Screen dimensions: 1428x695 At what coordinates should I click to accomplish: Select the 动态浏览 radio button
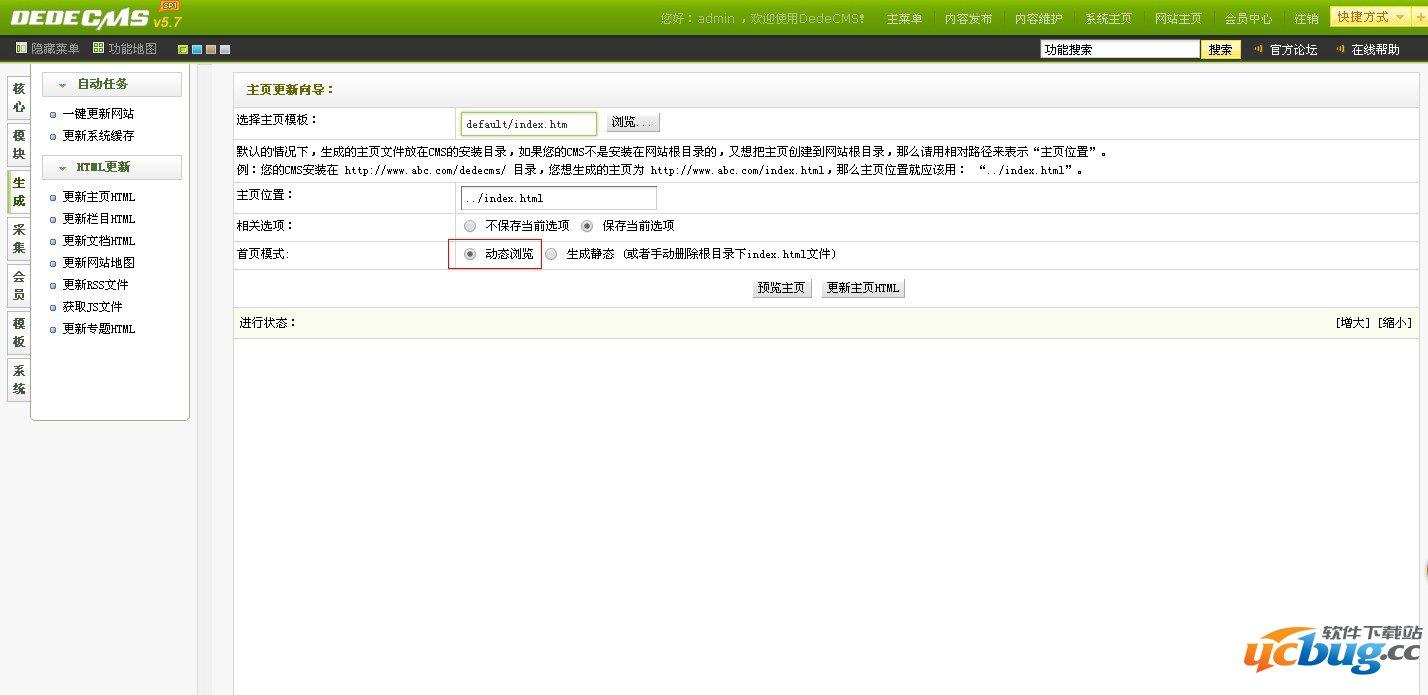pyautogui.click(x=470, y=254)
